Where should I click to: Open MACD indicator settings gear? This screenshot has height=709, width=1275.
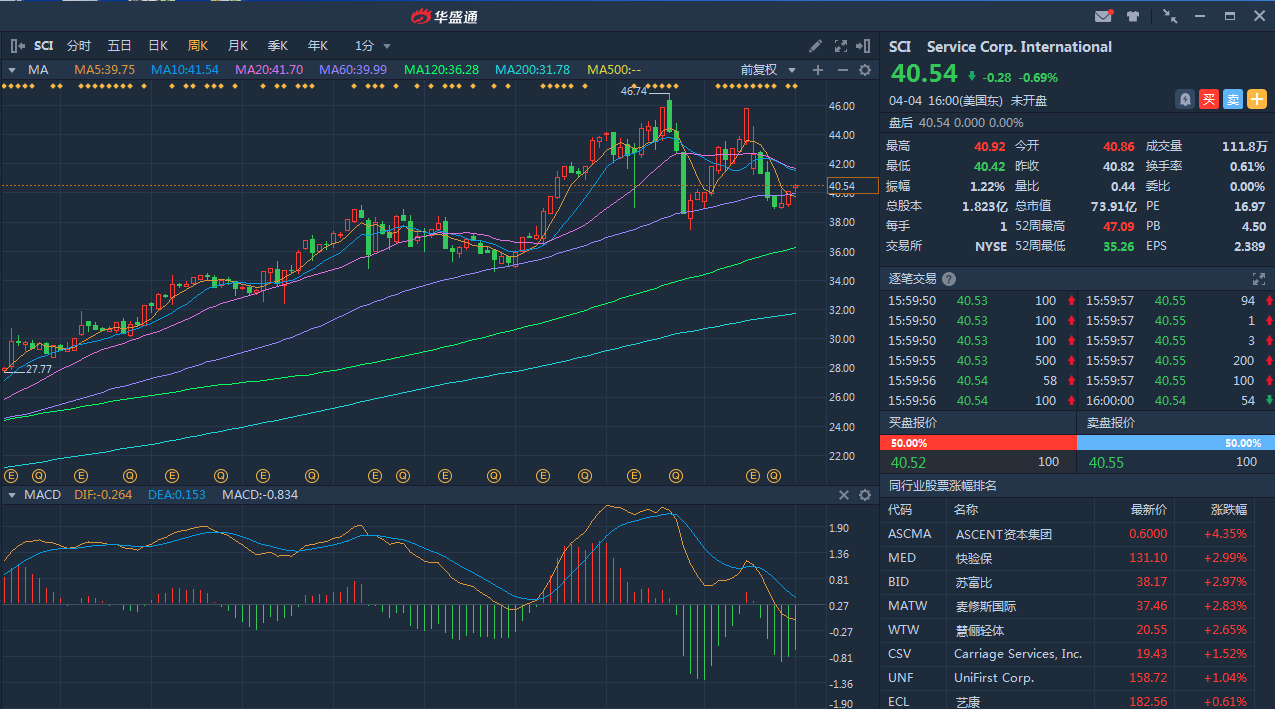coord(865,495)
